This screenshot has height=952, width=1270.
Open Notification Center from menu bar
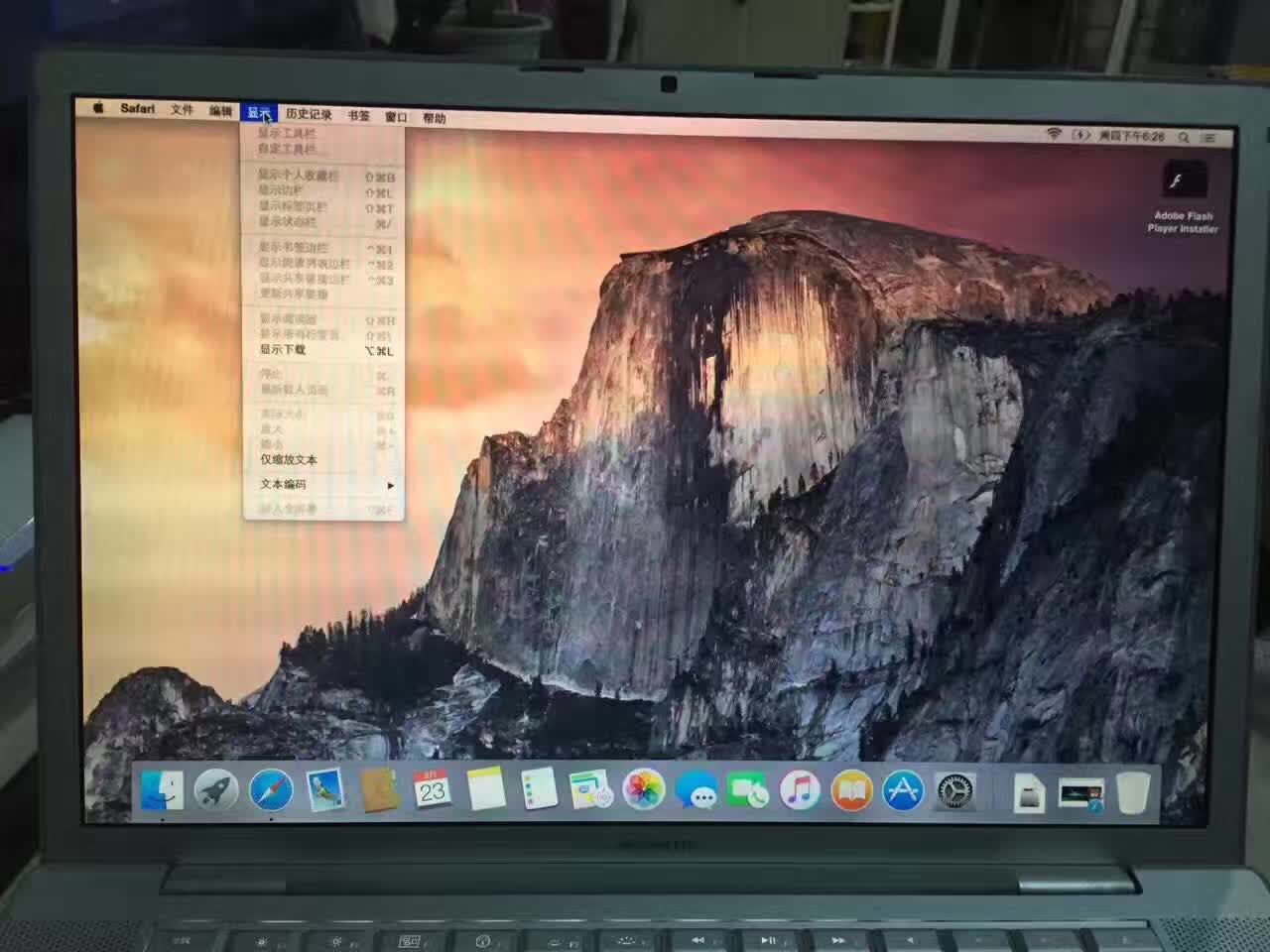[x=1210, y=138]
